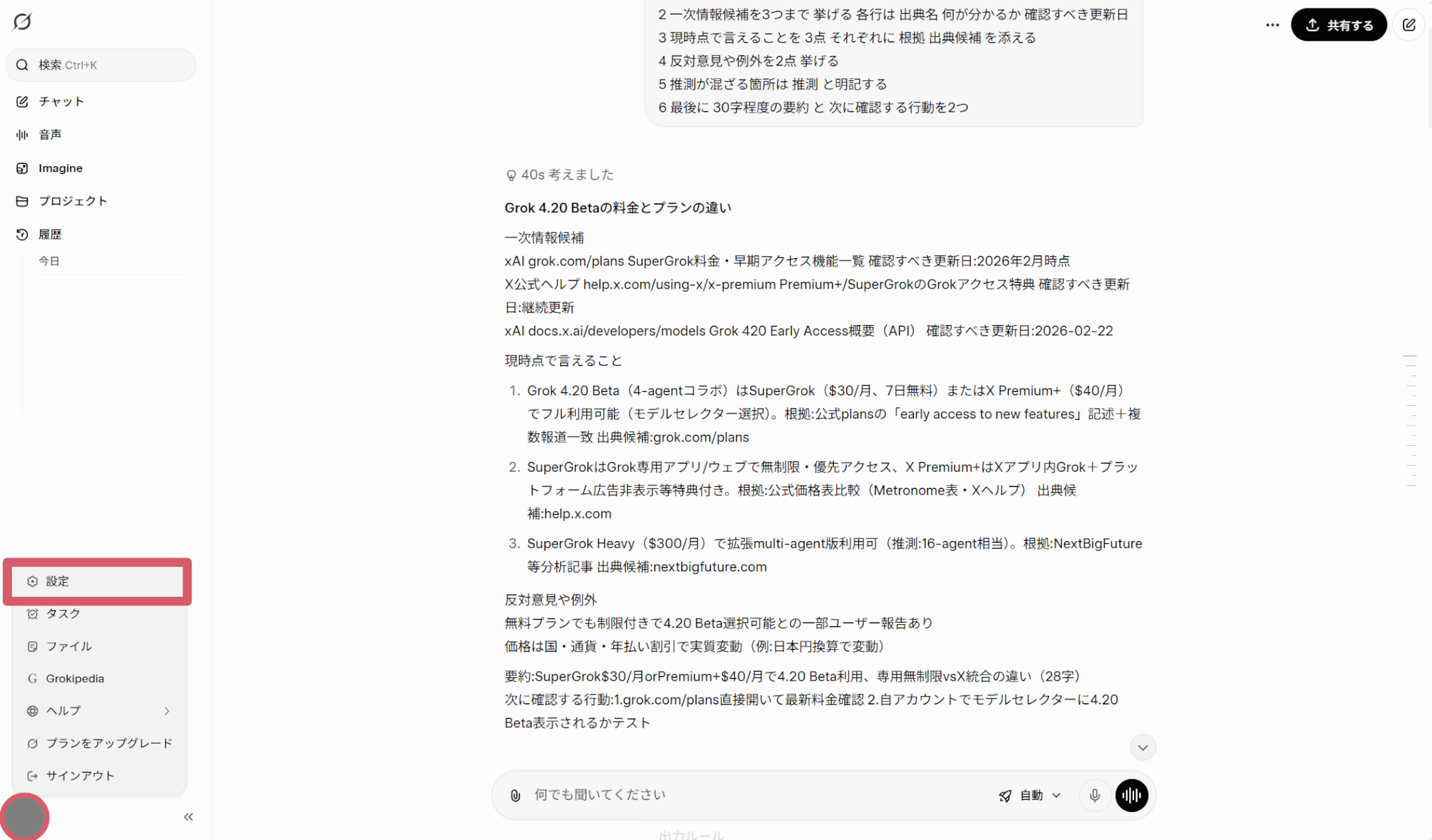Image resolution: width=1432 pixels, height=840 pixels.
Task: Click the scroll-to-bottom arrow button
Action: coord(1143,748)
